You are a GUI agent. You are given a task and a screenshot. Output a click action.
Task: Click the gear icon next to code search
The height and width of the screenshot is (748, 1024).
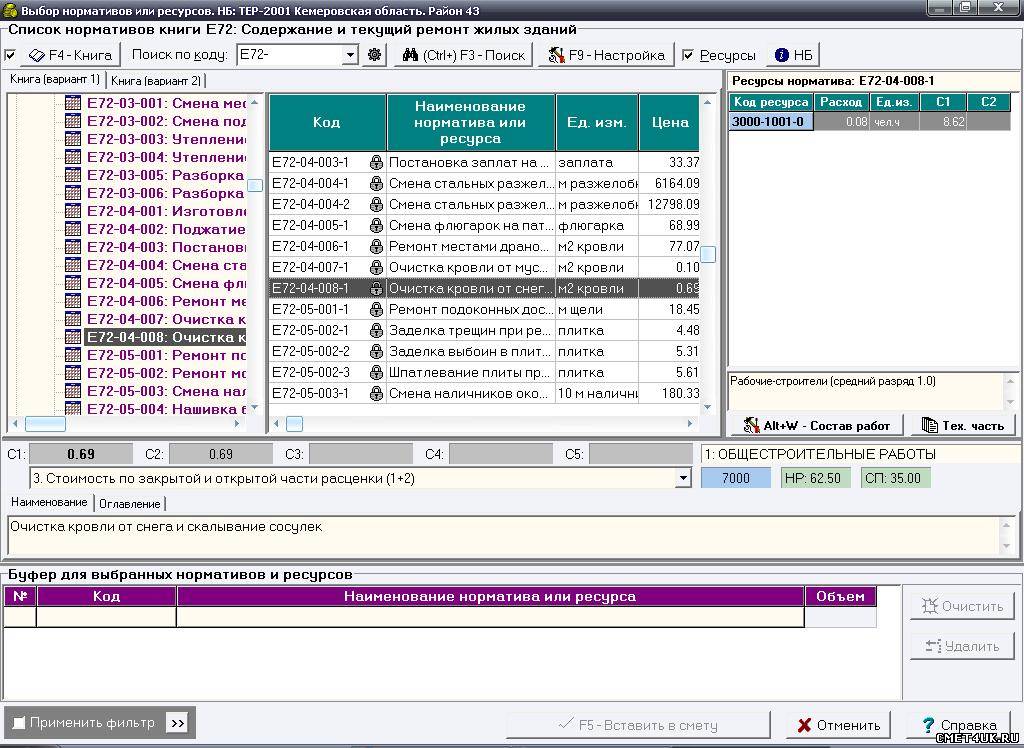(374, 55)
